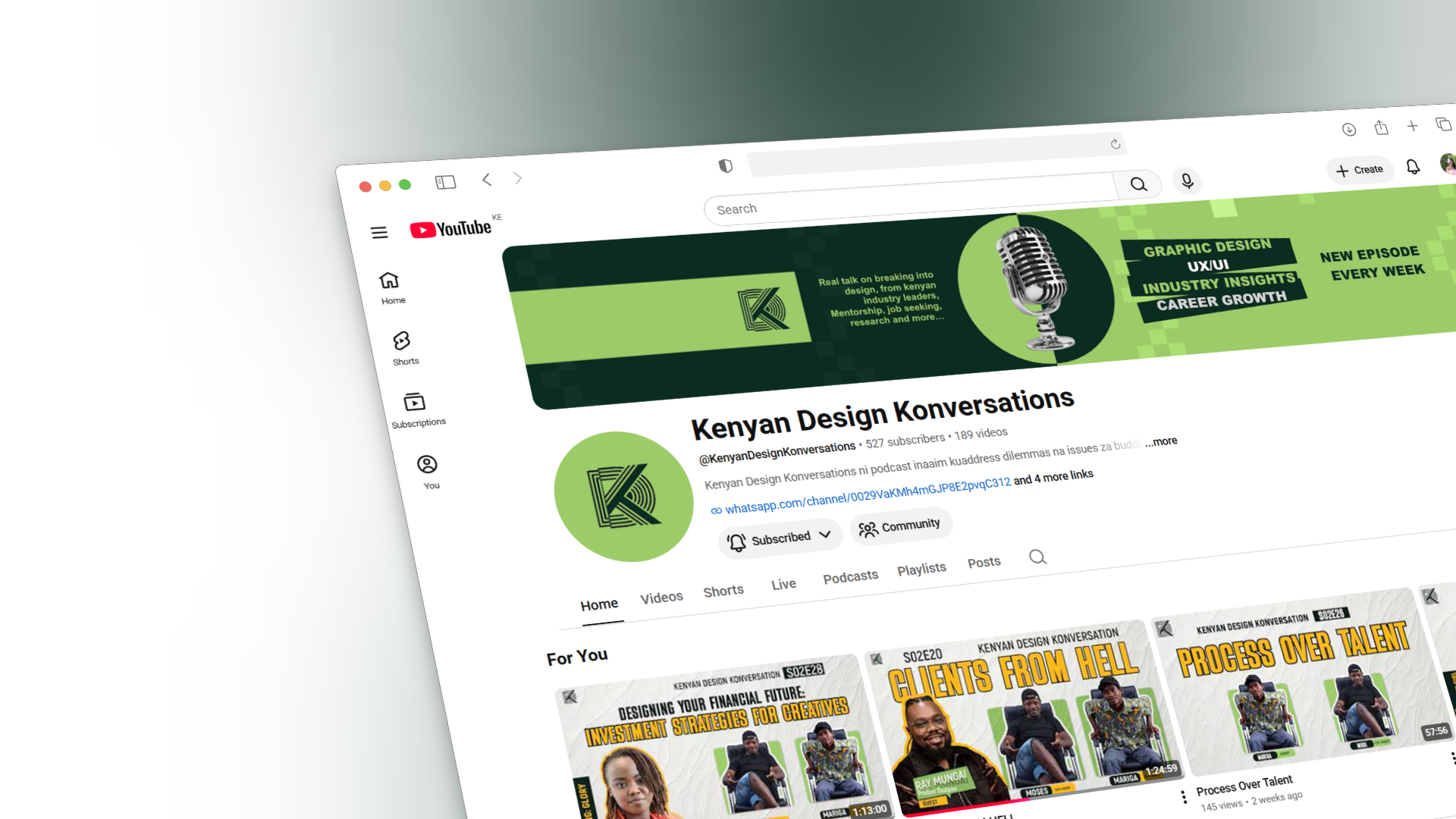
Task: Open the notifications bell
Action: [x=1413, y=166]
